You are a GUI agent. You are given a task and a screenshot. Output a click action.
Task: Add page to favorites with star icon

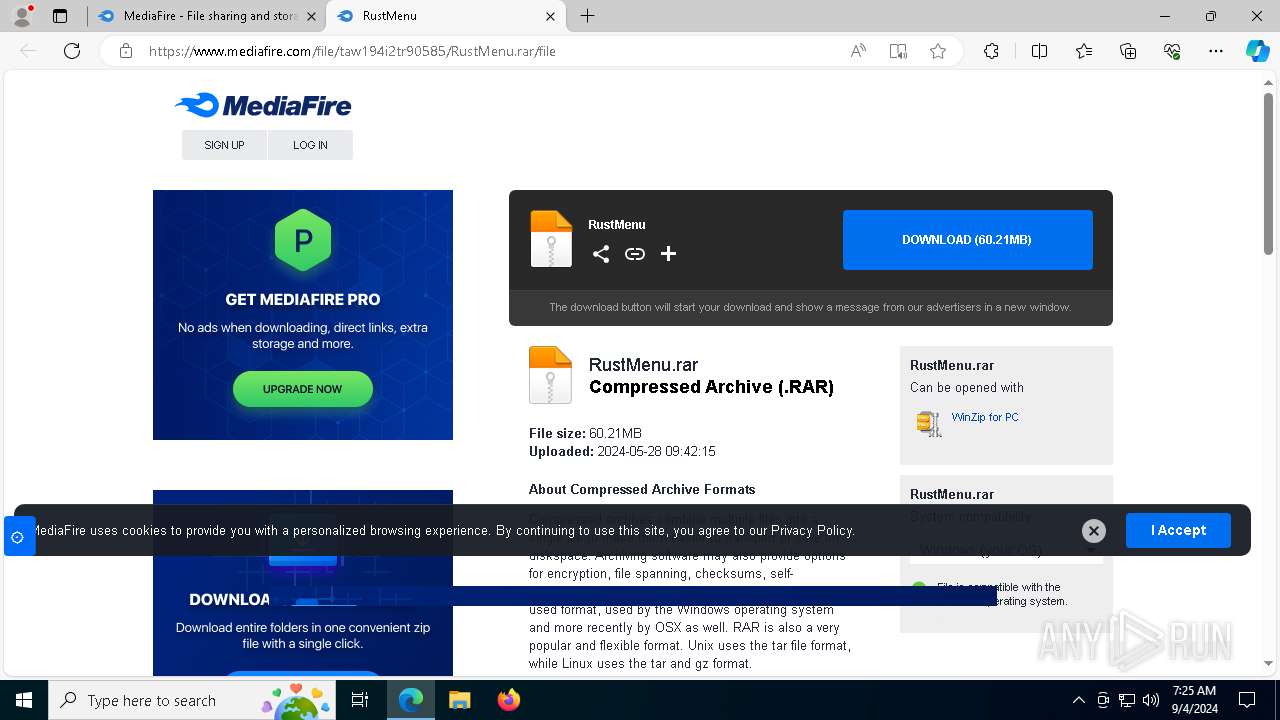tap(938, 51)
